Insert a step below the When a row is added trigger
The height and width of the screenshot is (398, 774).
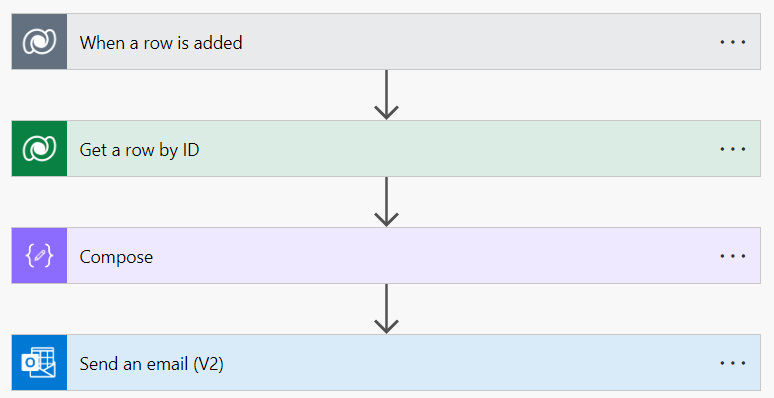point(387,95)
